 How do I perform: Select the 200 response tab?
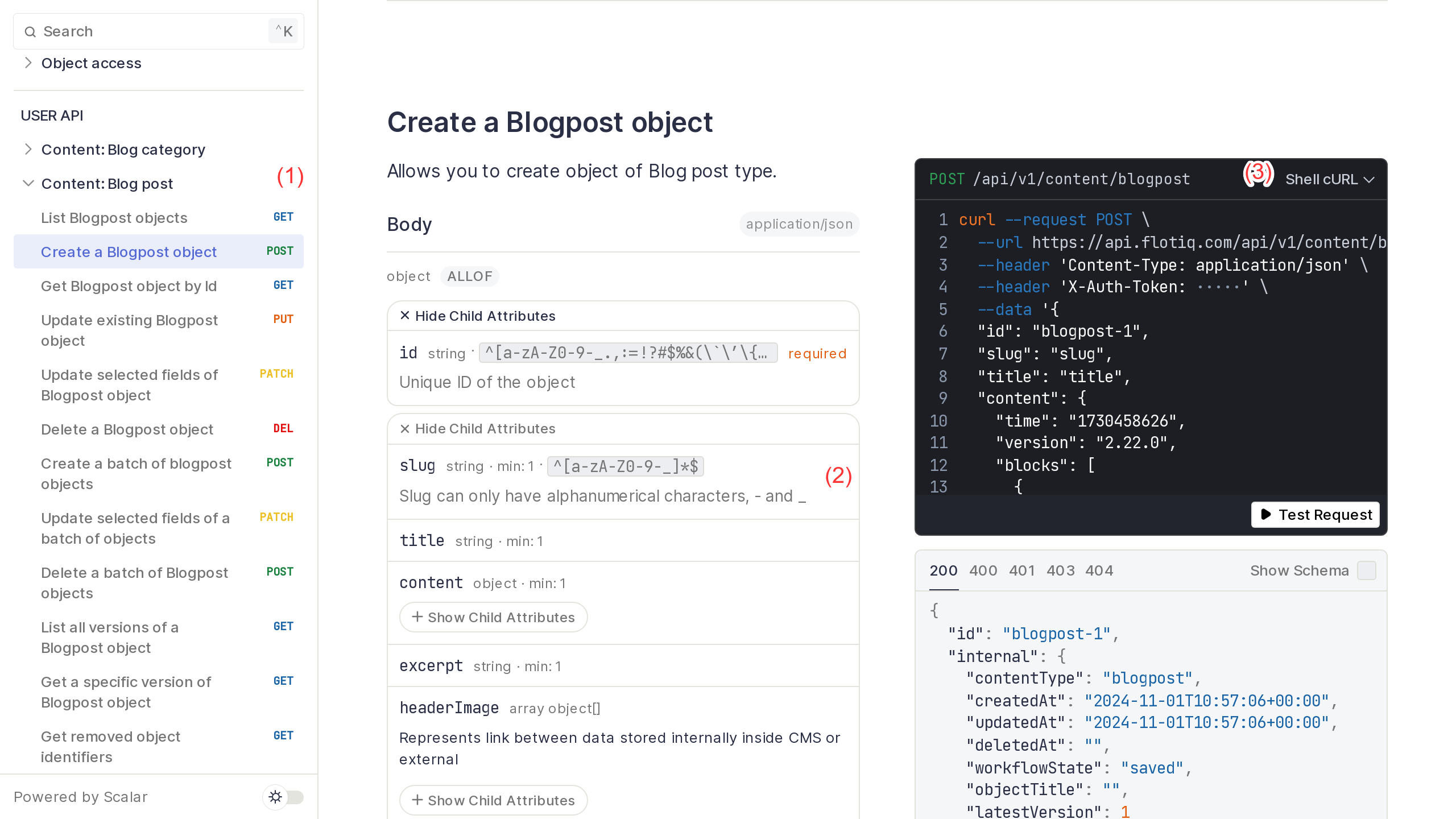pyautogui.click(x=944, y=570)
